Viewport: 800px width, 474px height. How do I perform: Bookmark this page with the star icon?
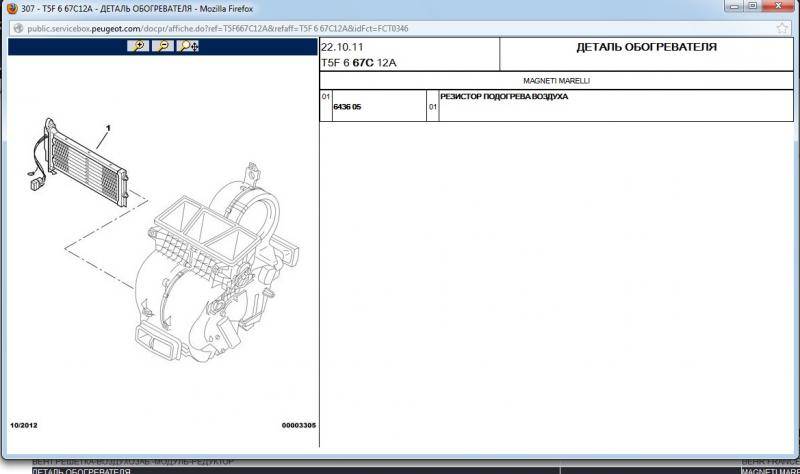point(781,28)
